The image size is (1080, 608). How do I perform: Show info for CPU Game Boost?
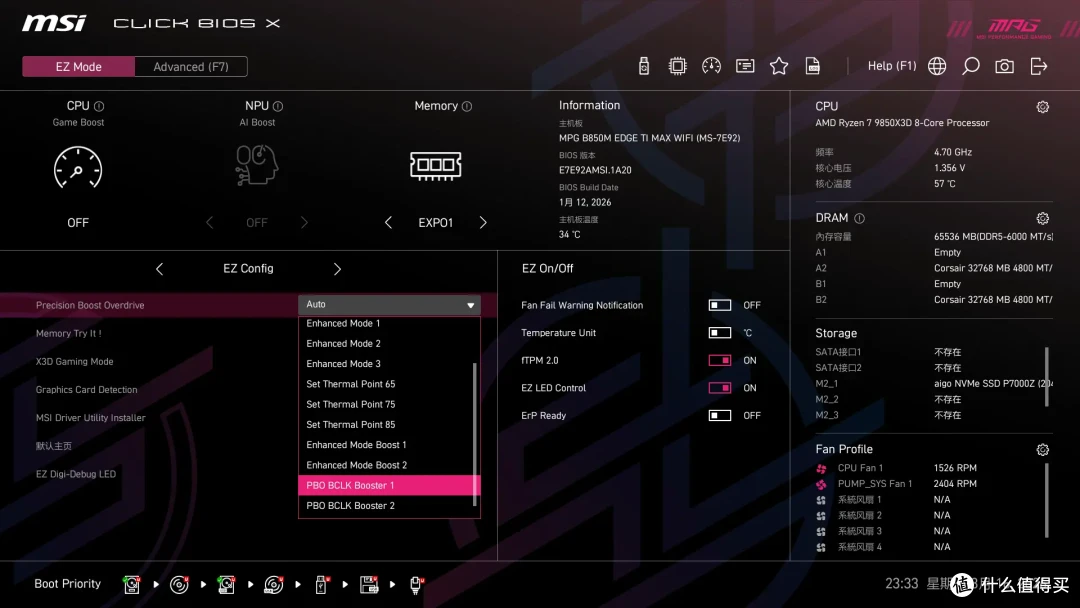point(99,106)
